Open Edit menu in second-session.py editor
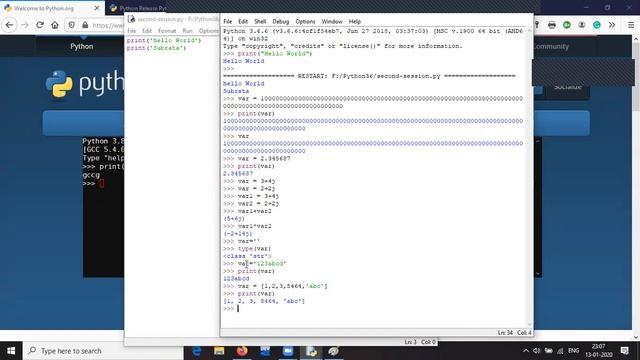 coord(147,31)
